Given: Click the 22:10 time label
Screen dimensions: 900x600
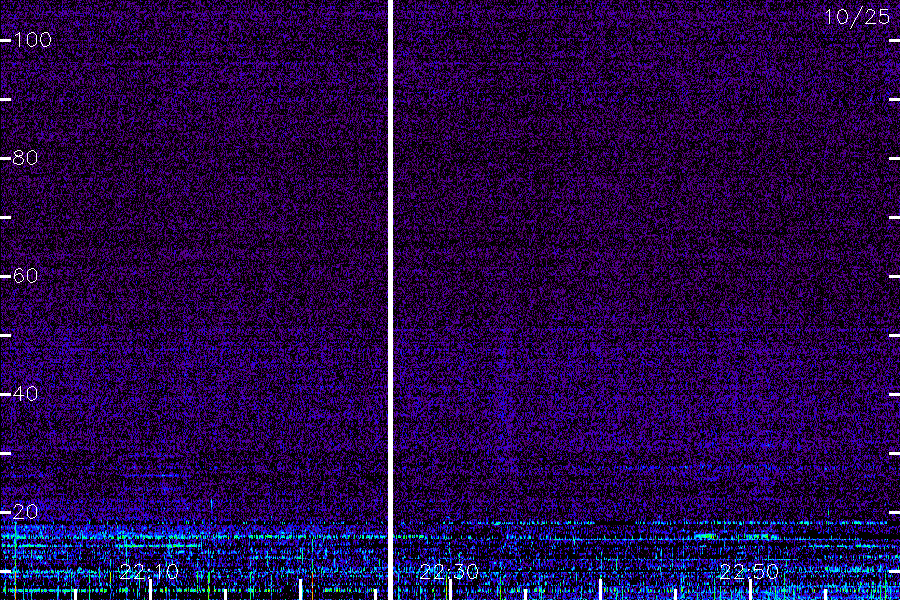Looking at the screenshot, I should (x=149, y=572).
